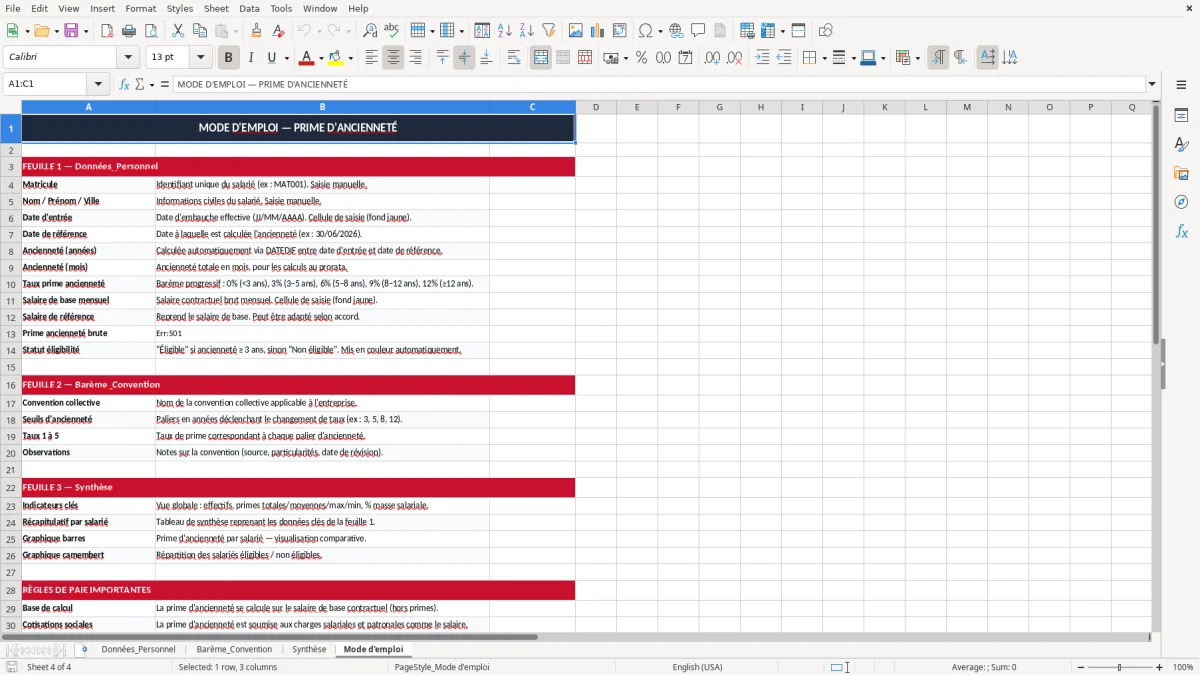Open the Sheet menu
The image size is (1200, 675).
click(216, 8)
